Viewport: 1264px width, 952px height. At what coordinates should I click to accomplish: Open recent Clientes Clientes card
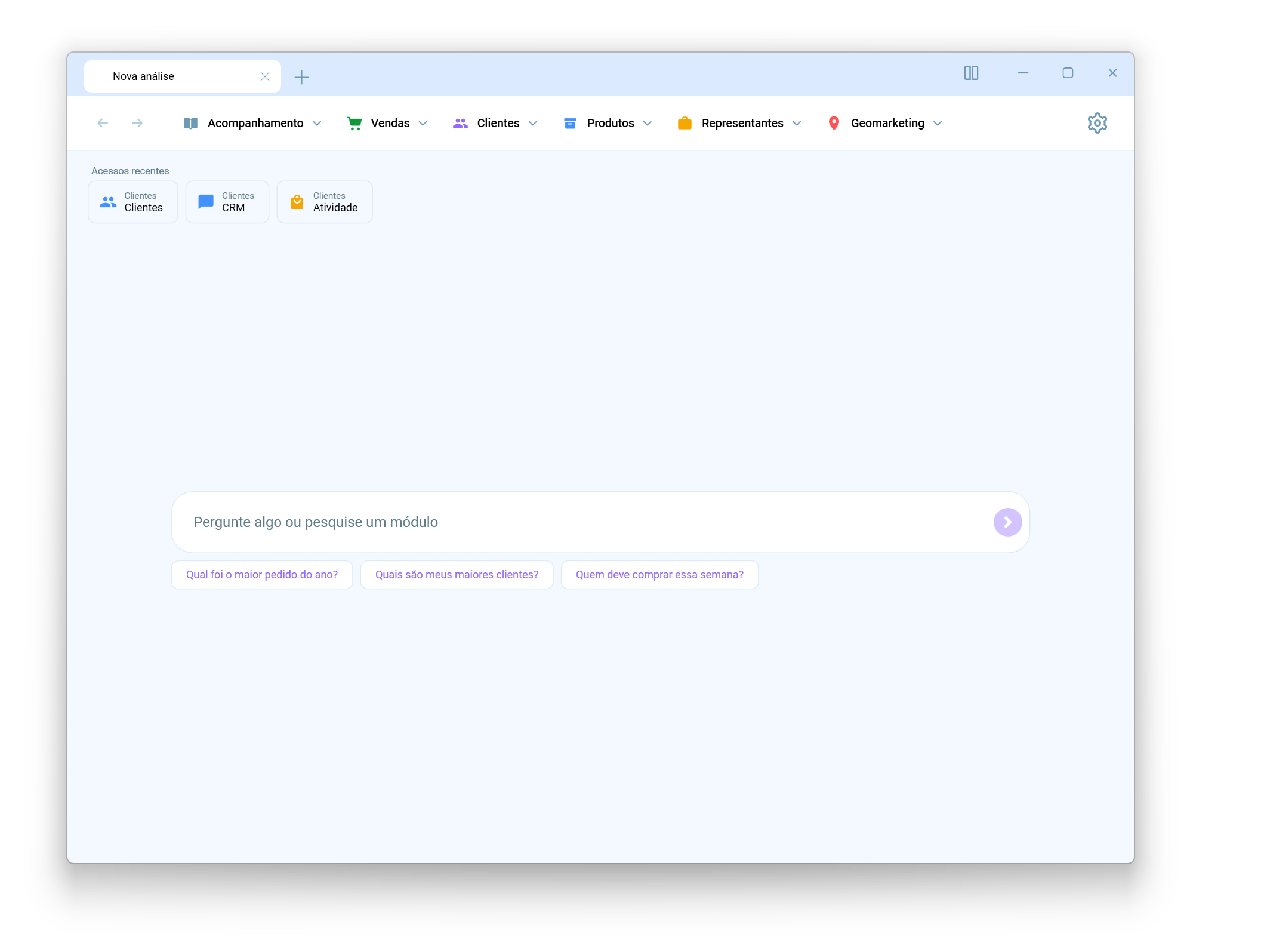pos(133,202)
